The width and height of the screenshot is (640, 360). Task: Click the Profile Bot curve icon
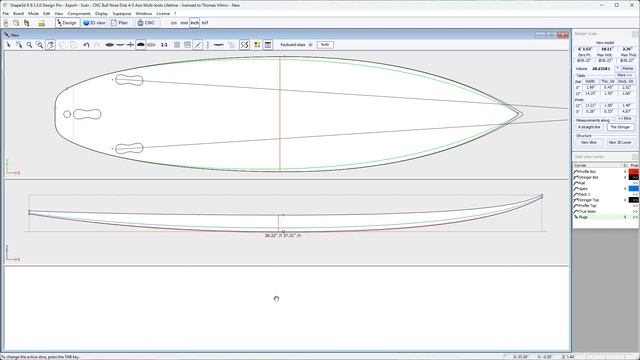coord(576,172)
